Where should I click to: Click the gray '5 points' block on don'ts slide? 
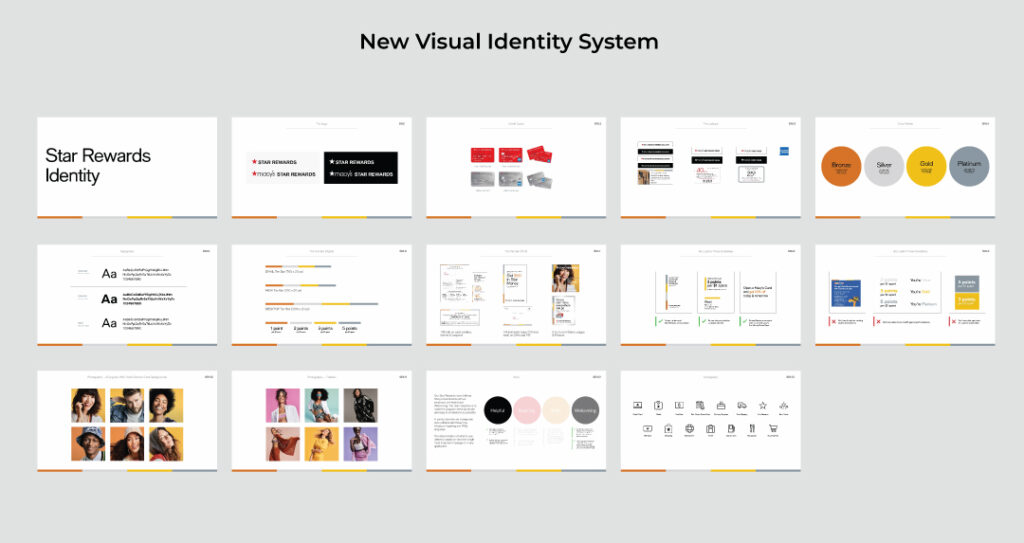(x=967, y=284)
